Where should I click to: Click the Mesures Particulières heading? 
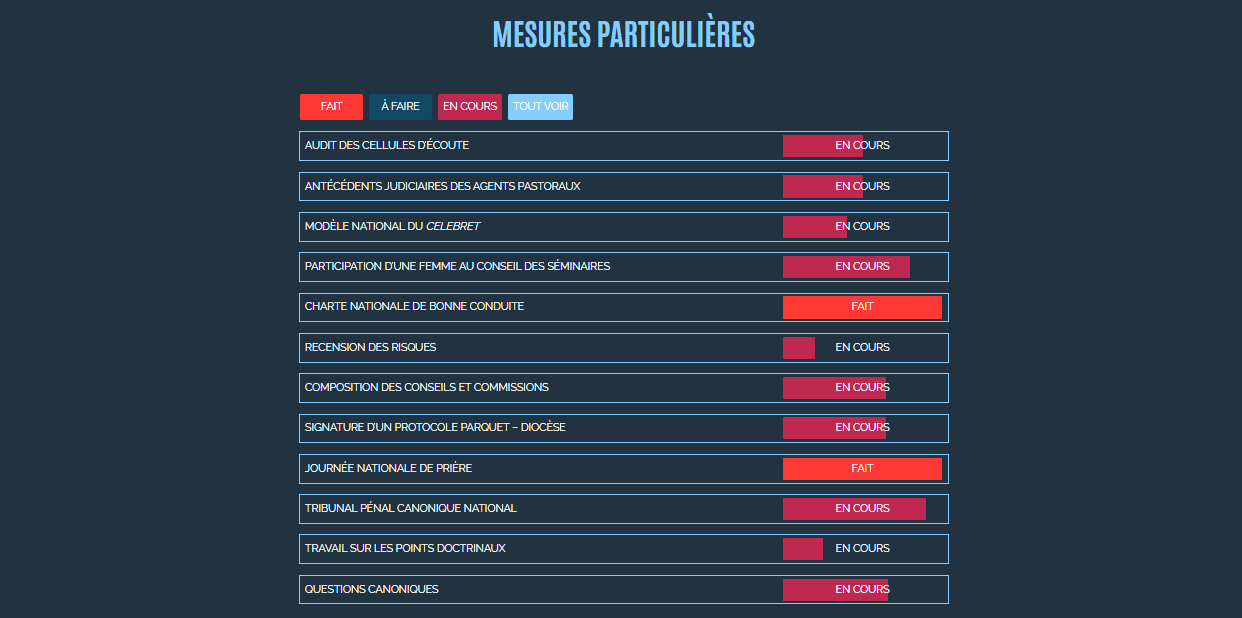pos(623,35)
